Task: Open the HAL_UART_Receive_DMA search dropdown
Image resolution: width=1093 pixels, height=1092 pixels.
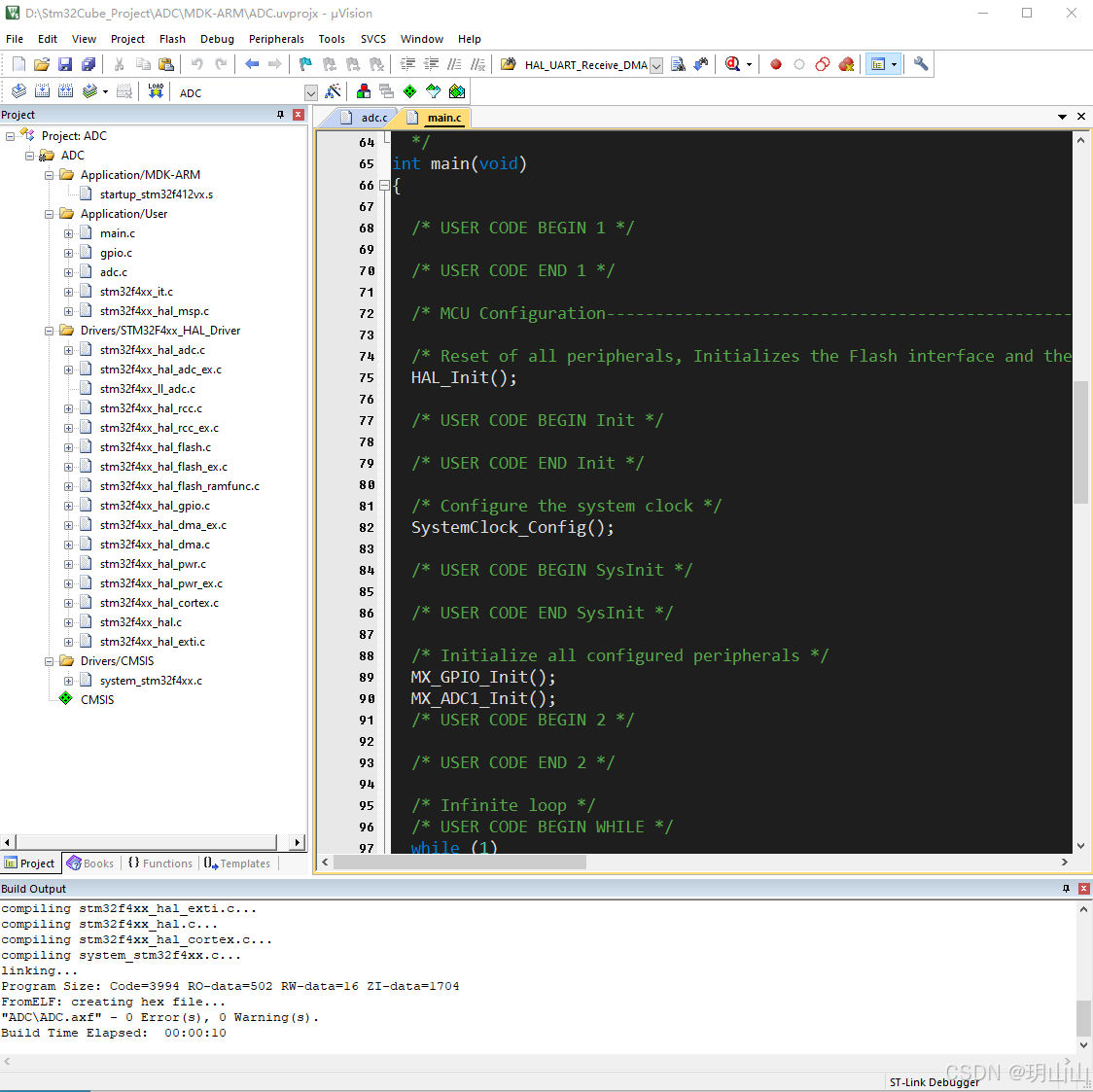Action: coord(656,65)
